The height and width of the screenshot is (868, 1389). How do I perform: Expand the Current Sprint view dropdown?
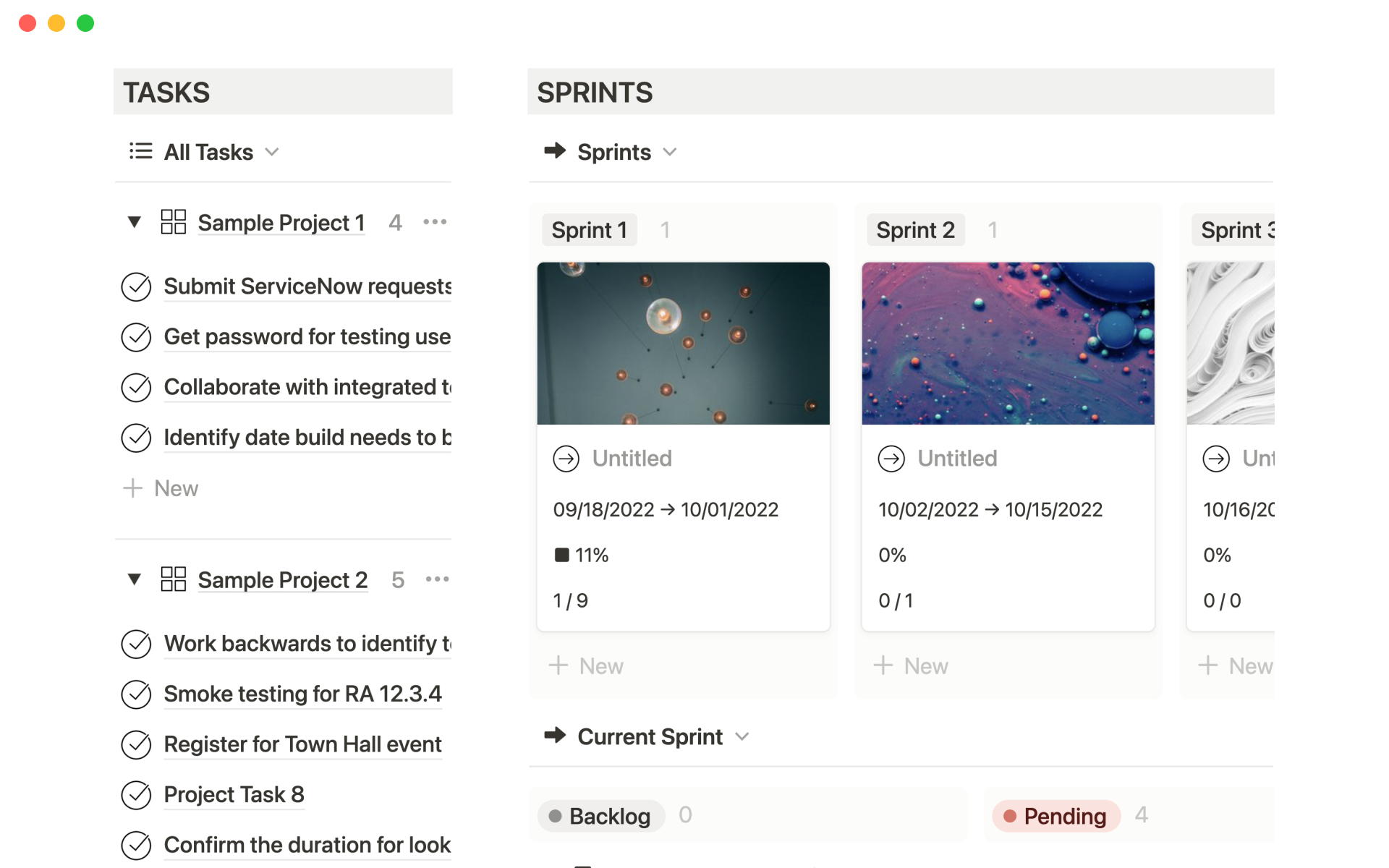coord(742,736)
